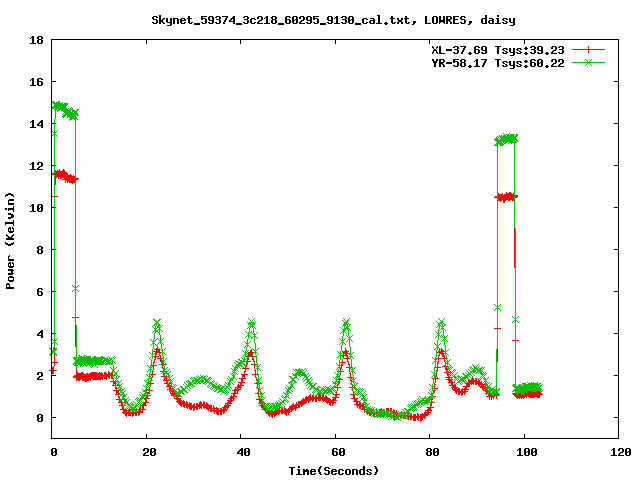Click the x-axis tick label 80
This screenshot has height=480, width=640.
(433, 452)
